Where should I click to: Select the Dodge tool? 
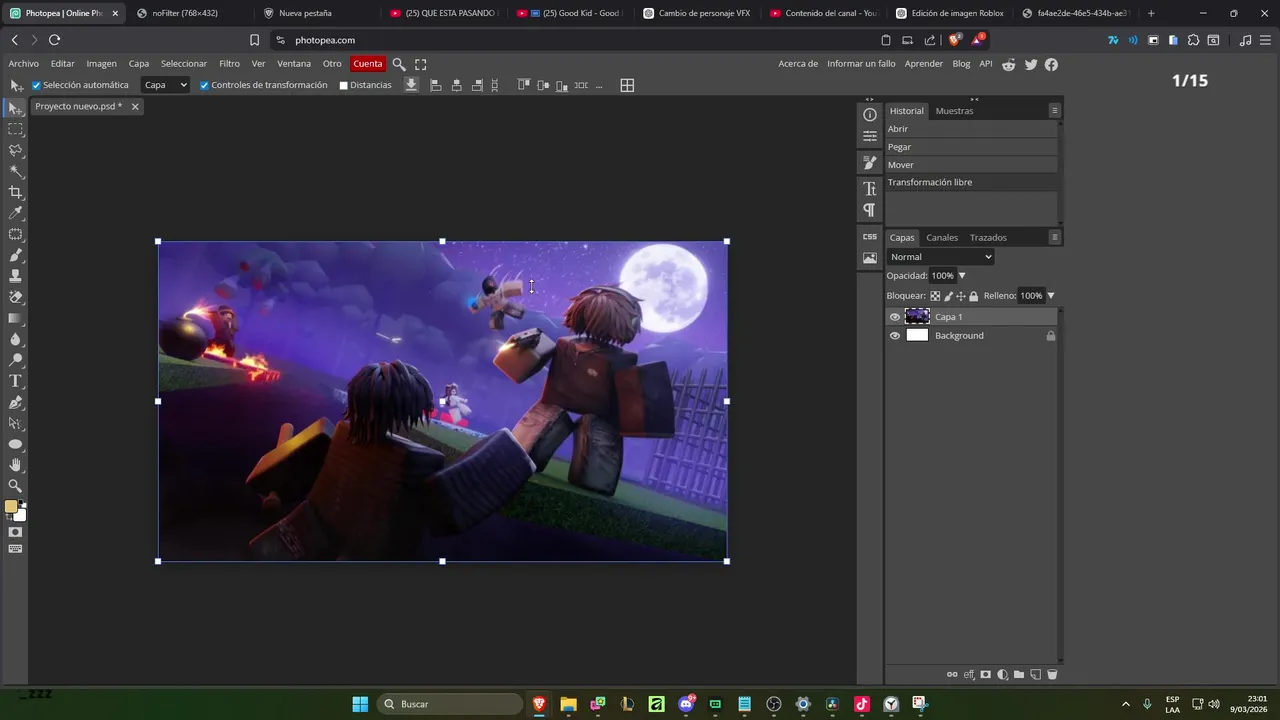click(x=15, y=360)
